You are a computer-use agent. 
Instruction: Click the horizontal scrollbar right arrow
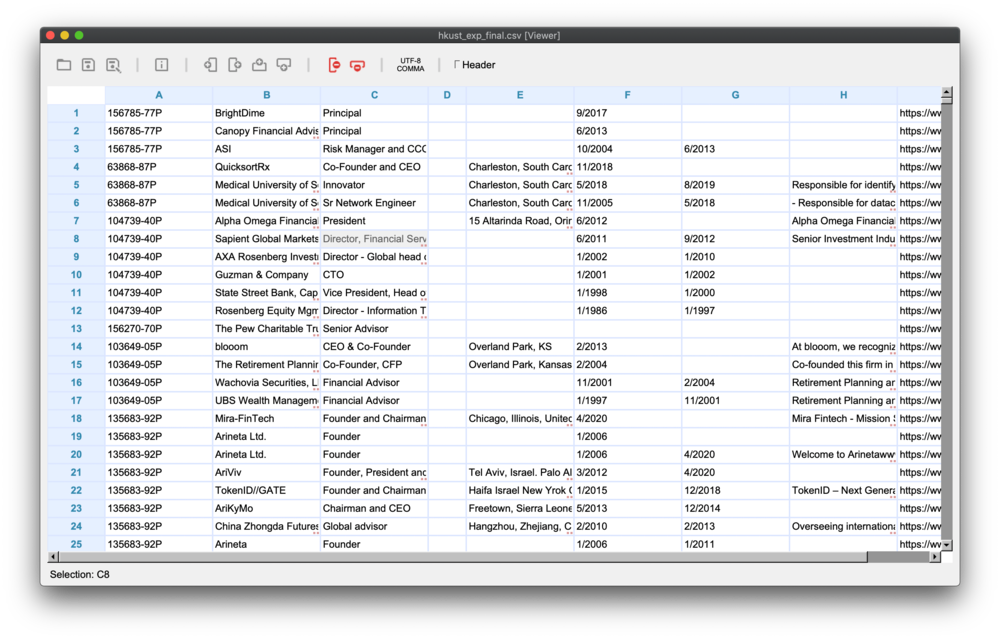(x=935, y=557)
